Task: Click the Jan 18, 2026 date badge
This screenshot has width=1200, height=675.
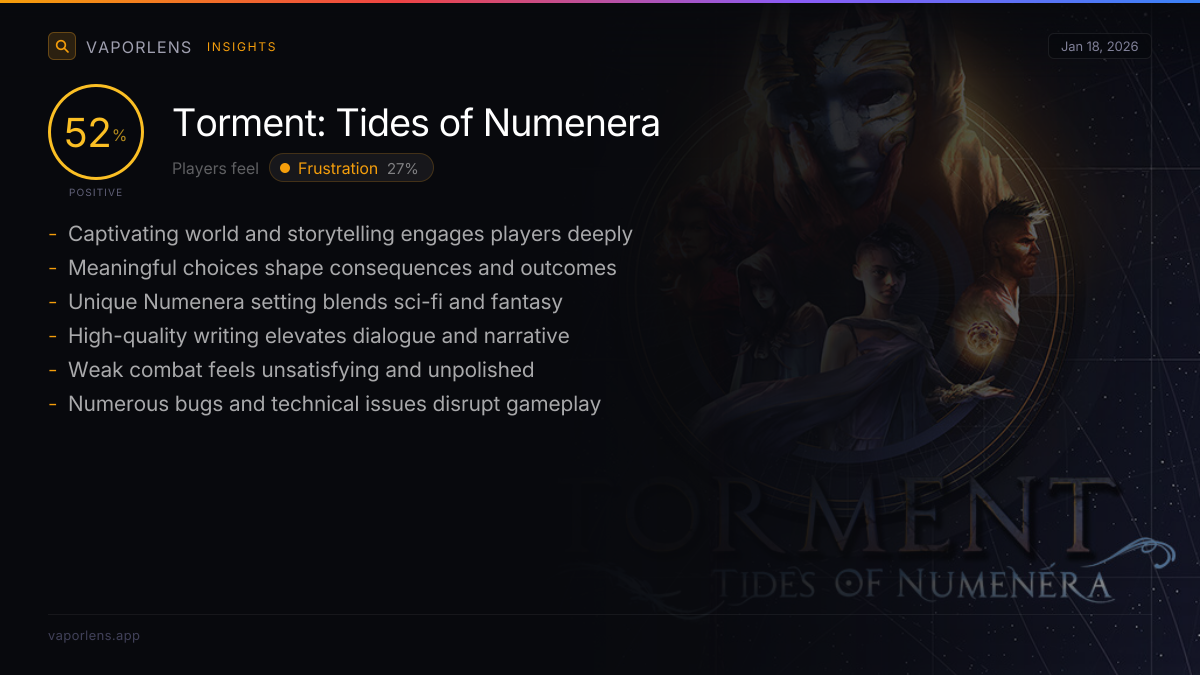Action: click(x=1099, y=46)
